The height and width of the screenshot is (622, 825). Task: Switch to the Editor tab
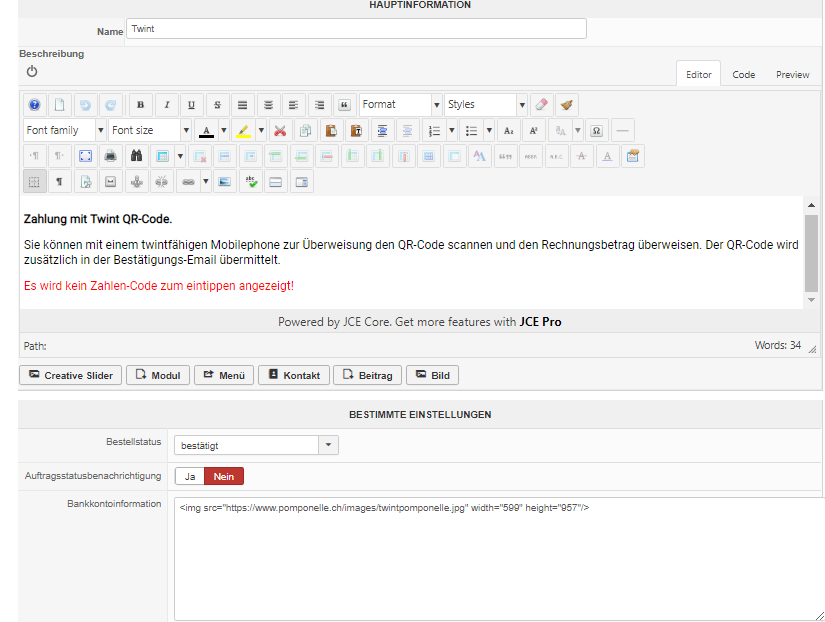point(698,75)
